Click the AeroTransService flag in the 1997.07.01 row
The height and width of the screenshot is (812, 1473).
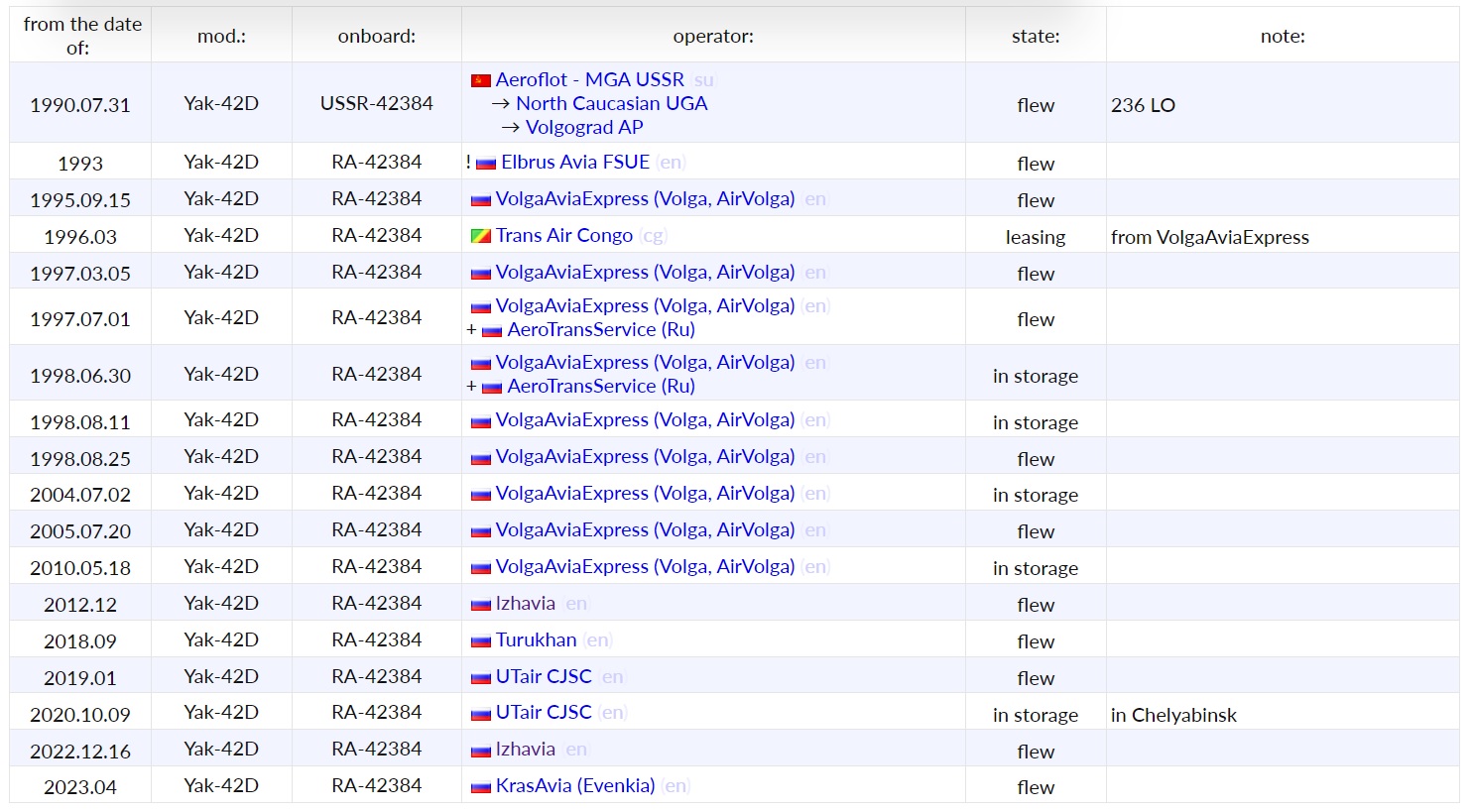pos(492,330)
